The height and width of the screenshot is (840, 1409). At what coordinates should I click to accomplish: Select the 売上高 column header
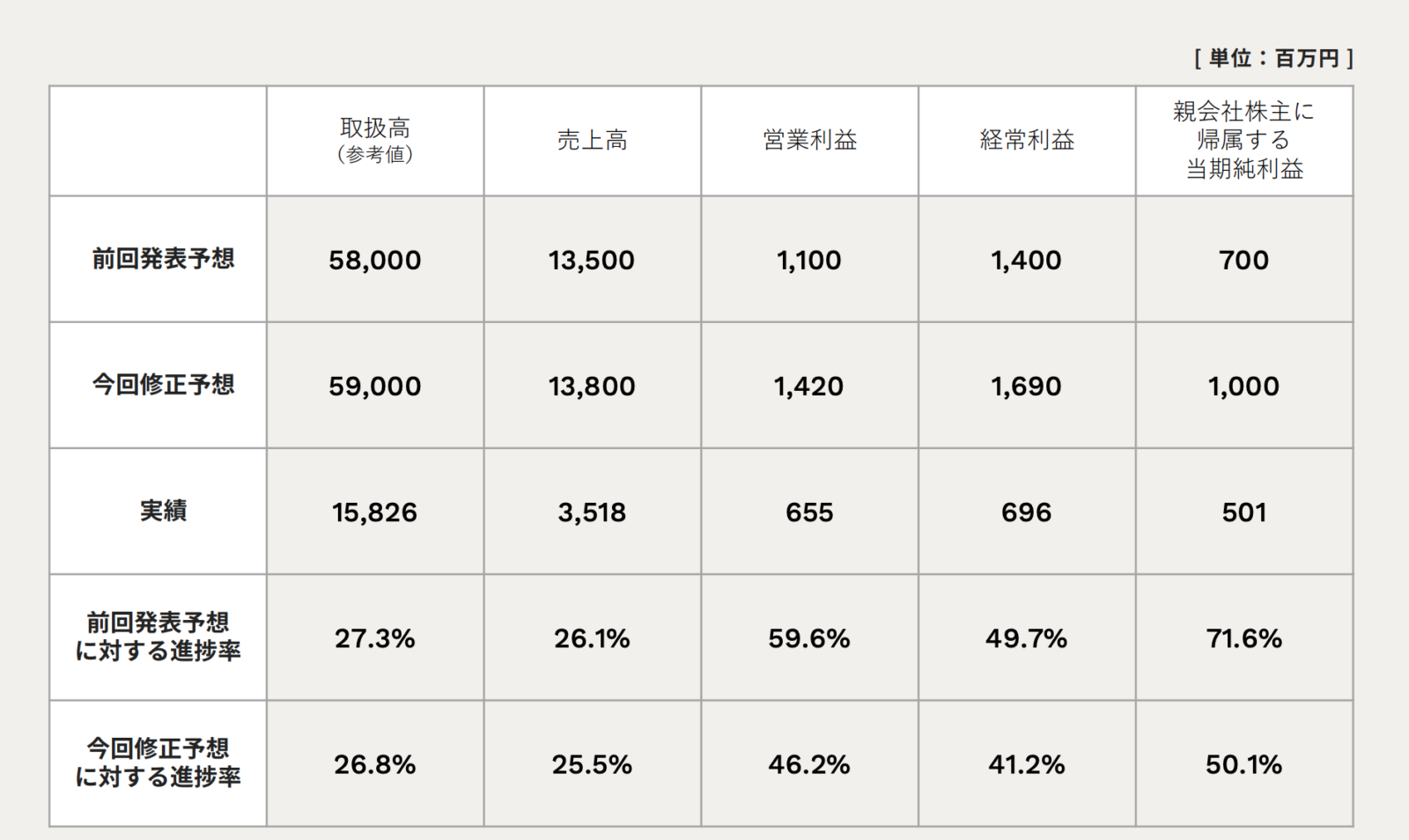point(592,141)
